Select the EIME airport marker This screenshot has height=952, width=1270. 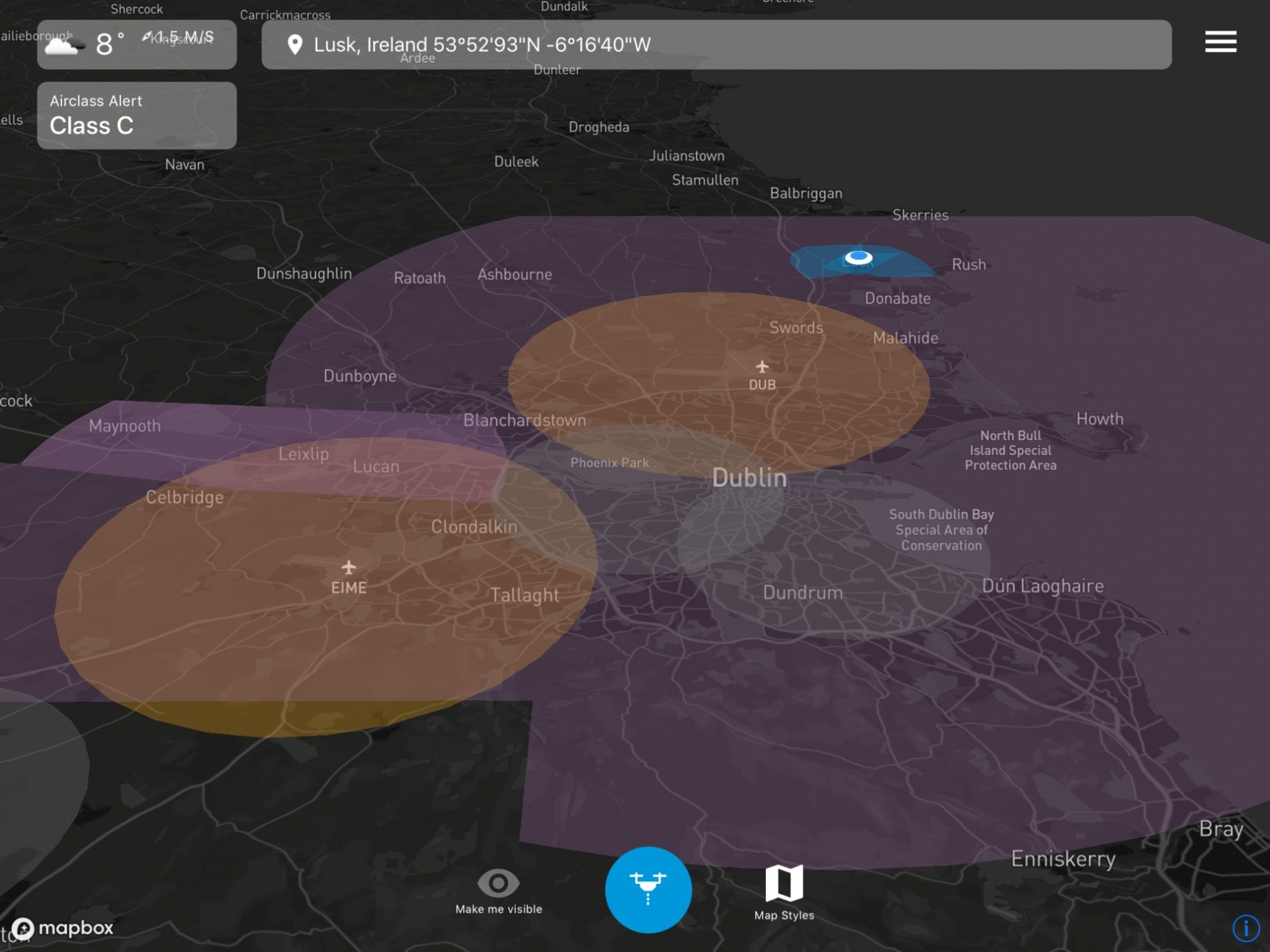pos(348,578)
